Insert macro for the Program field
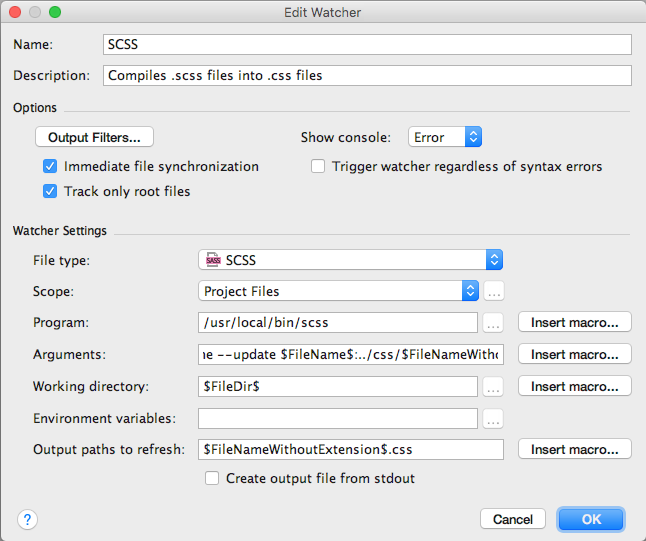 coord(575,322)
